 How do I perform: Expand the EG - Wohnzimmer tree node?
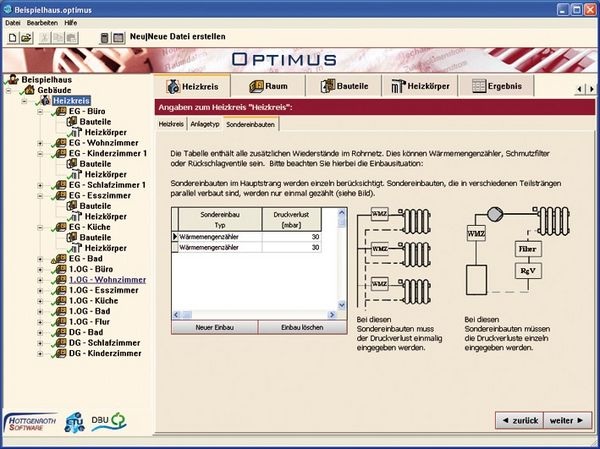pyautogui.click(x=41, y=144)
